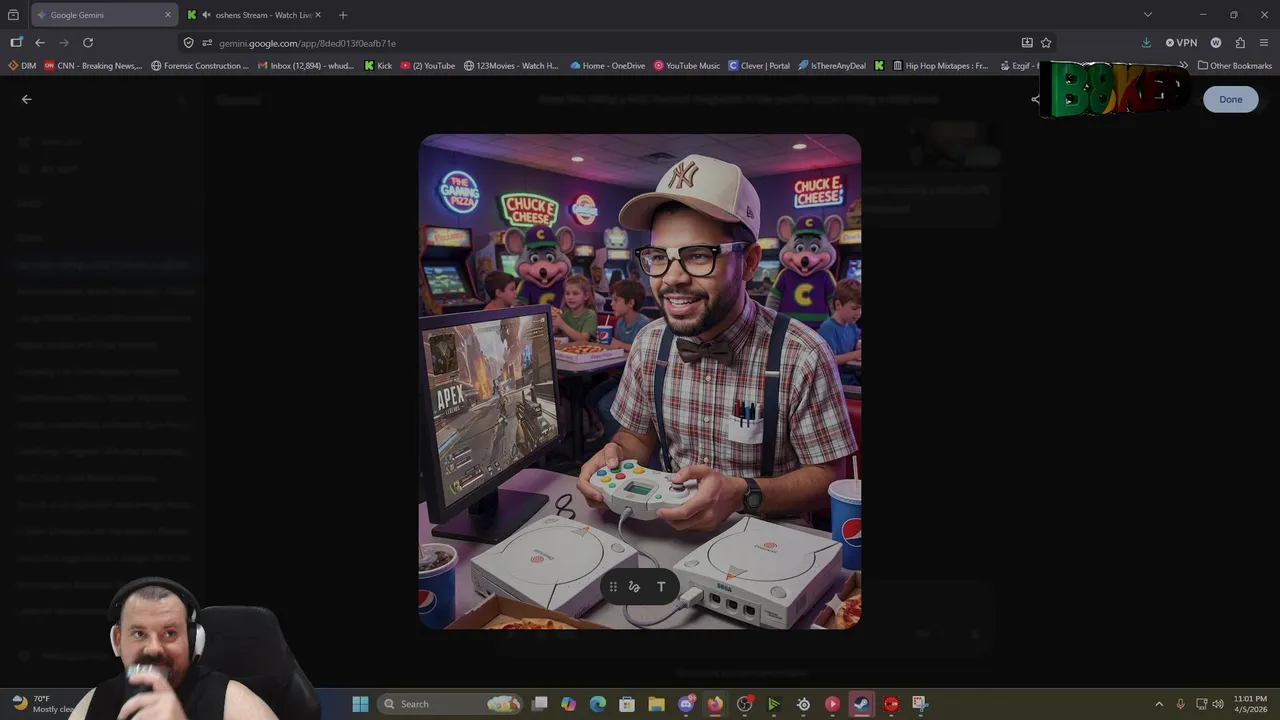
Task: Open the volume tray icon
Action: (1219, 704)
